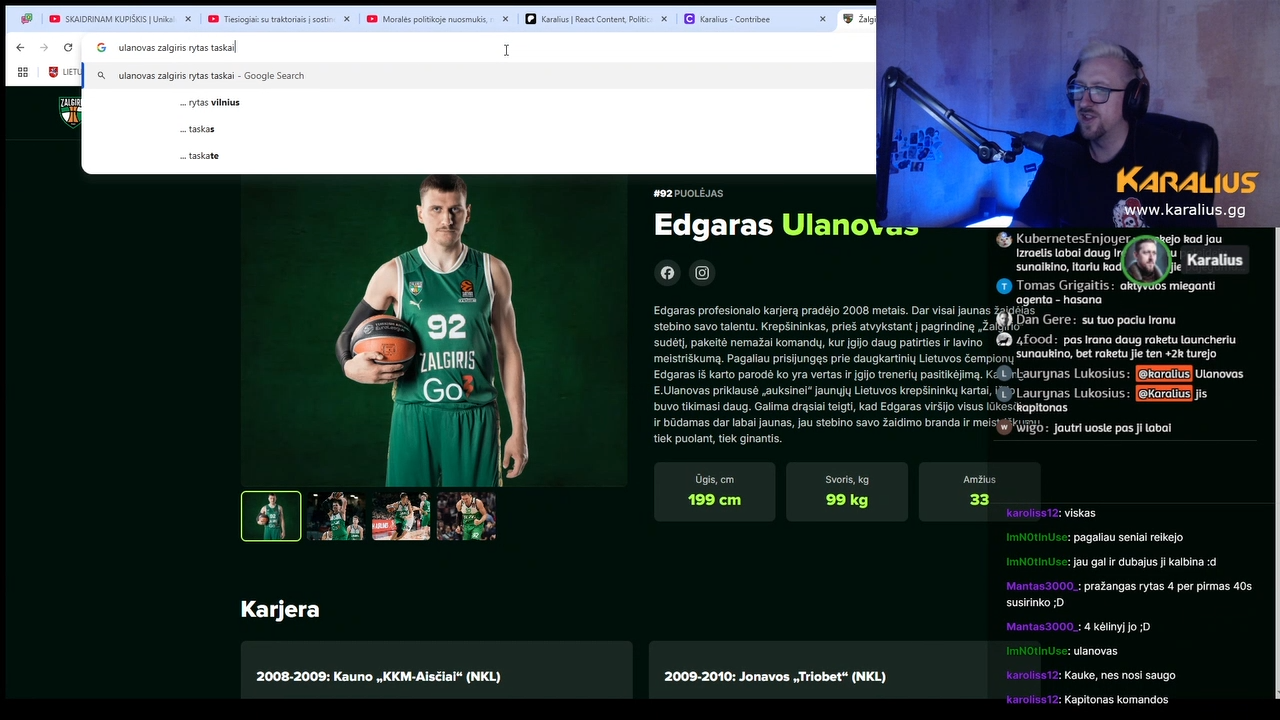Select the fourth player photo thumbnail

[x=465, y=516]
